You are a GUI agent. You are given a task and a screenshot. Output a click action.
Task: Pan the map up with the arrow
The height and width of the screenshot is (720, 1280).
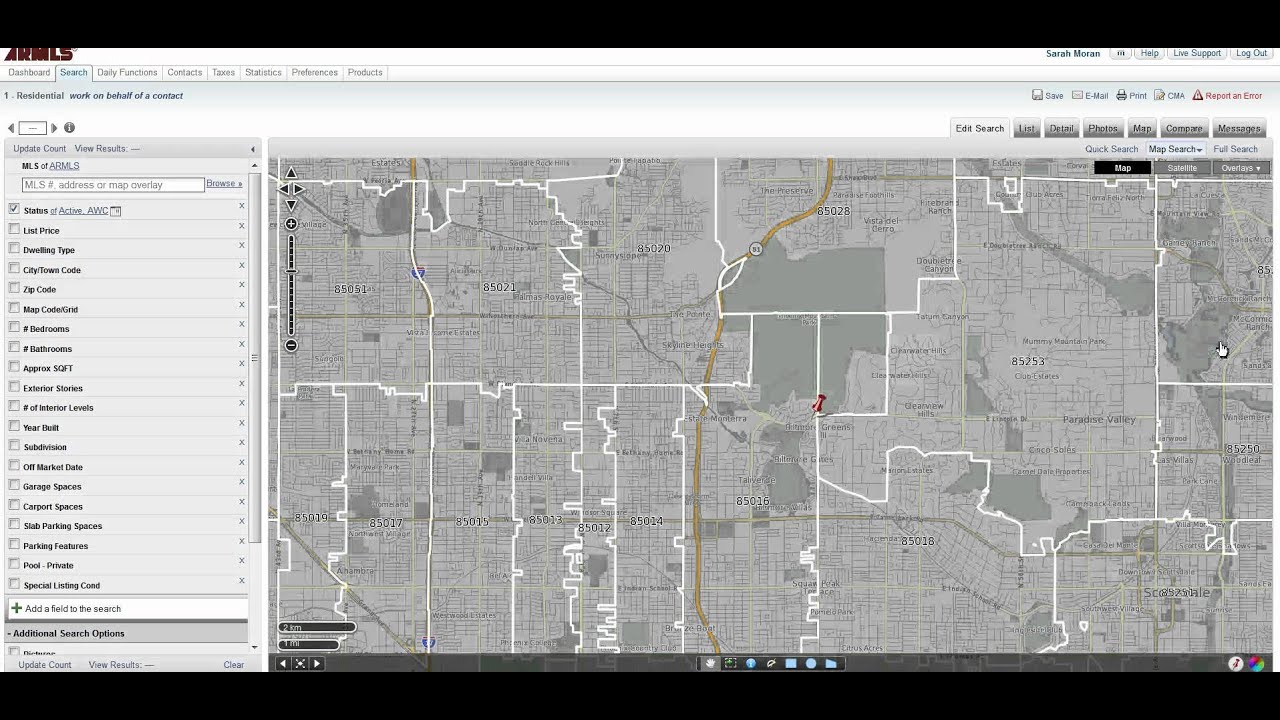coord(291,173)
